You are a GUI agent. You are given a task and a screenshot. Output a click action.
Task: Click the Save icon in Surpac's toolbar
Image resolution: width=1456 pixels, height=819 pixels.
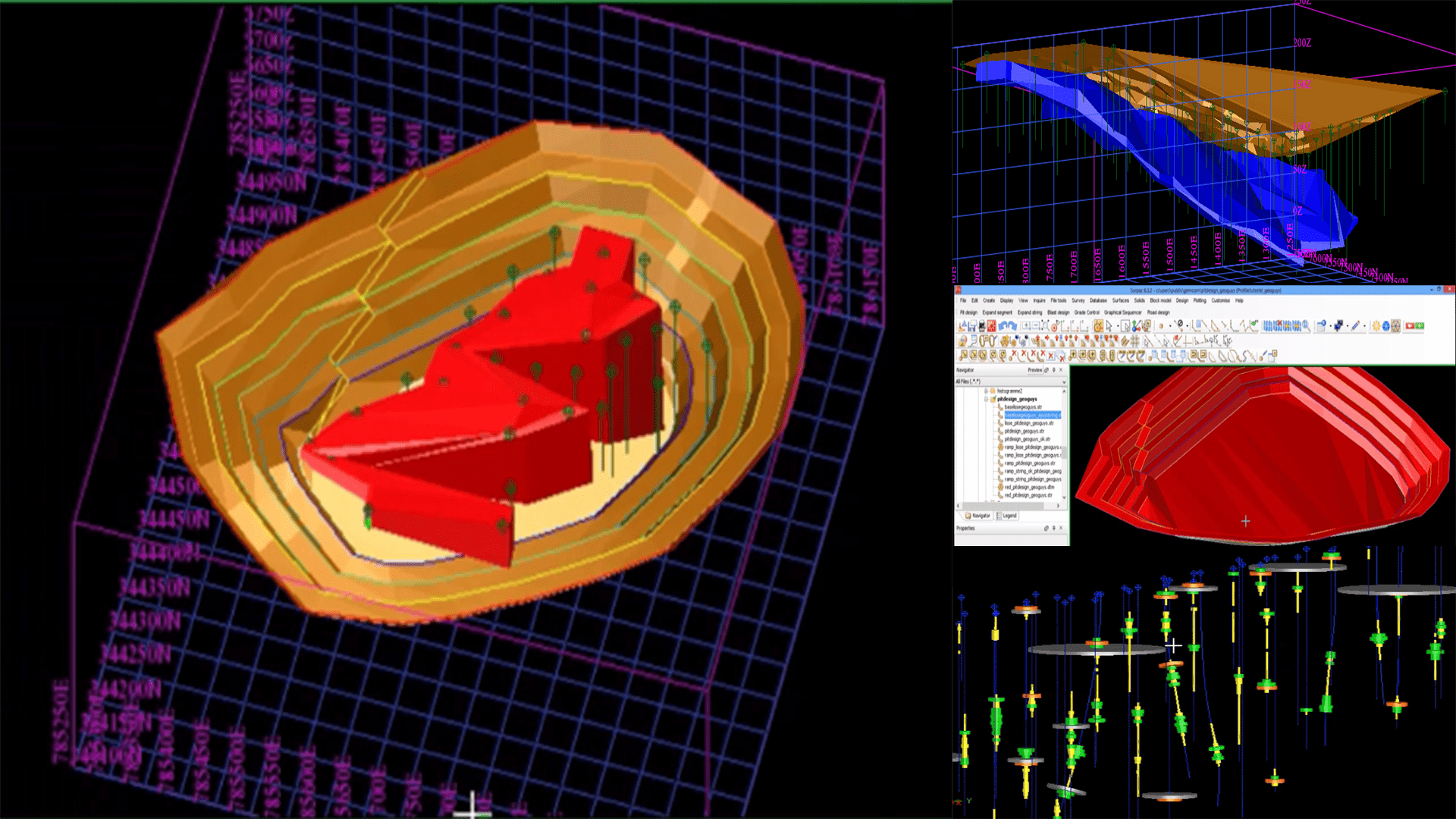tap(972, 326)
